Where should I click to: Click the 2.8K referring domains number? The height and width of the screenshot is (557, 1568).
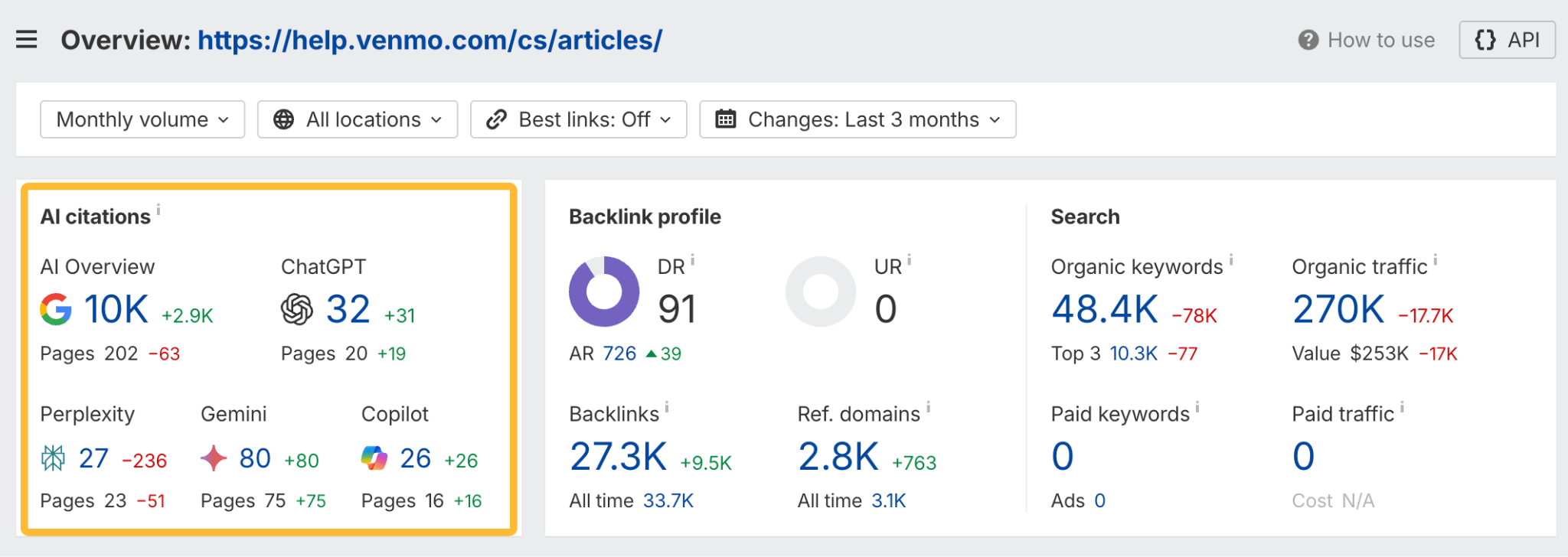pyautogui.click(x=838, y=457)
